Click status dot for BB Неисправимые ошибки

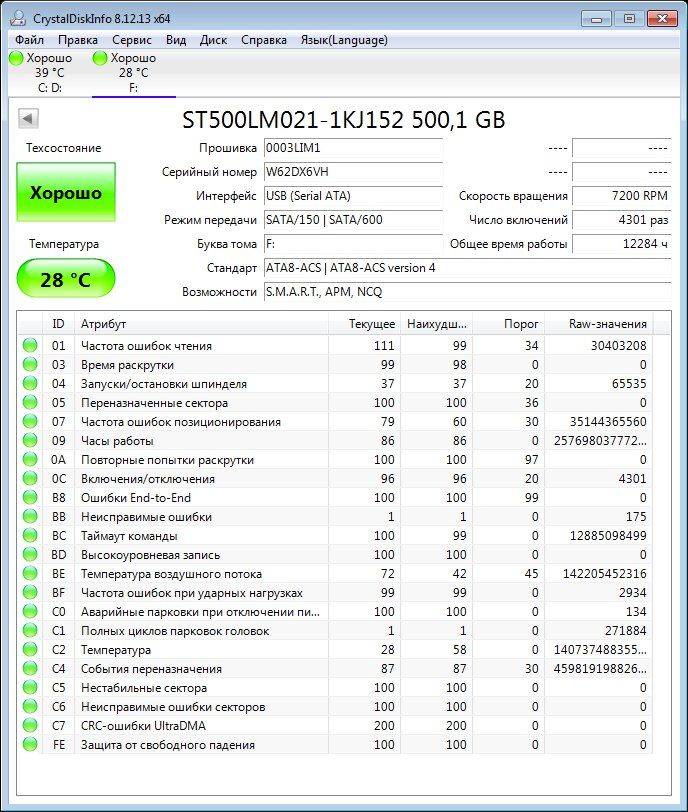click(x=30, y=516)
